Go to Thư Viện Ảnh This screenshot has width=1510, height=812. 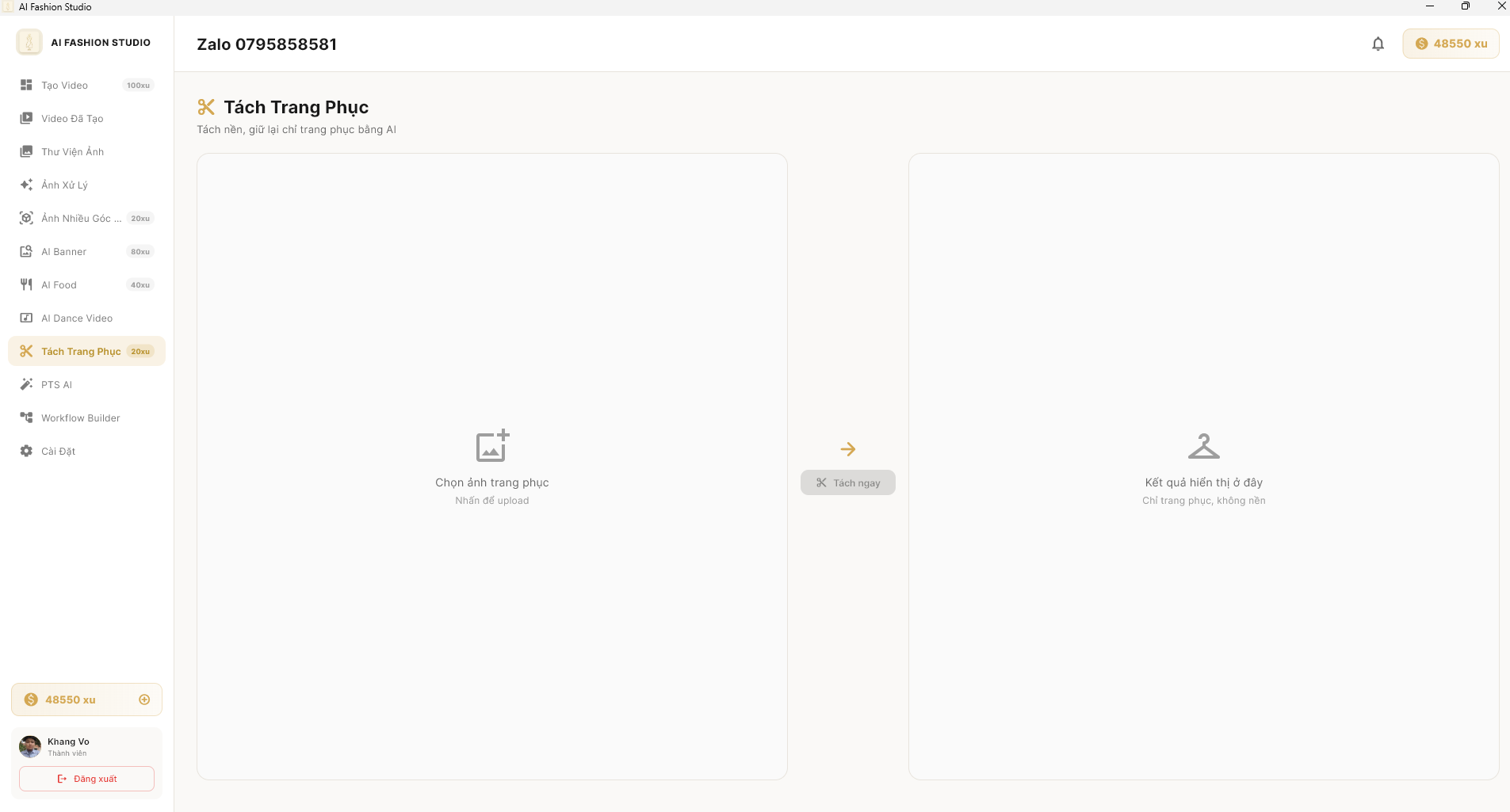[x=72, y=152]
